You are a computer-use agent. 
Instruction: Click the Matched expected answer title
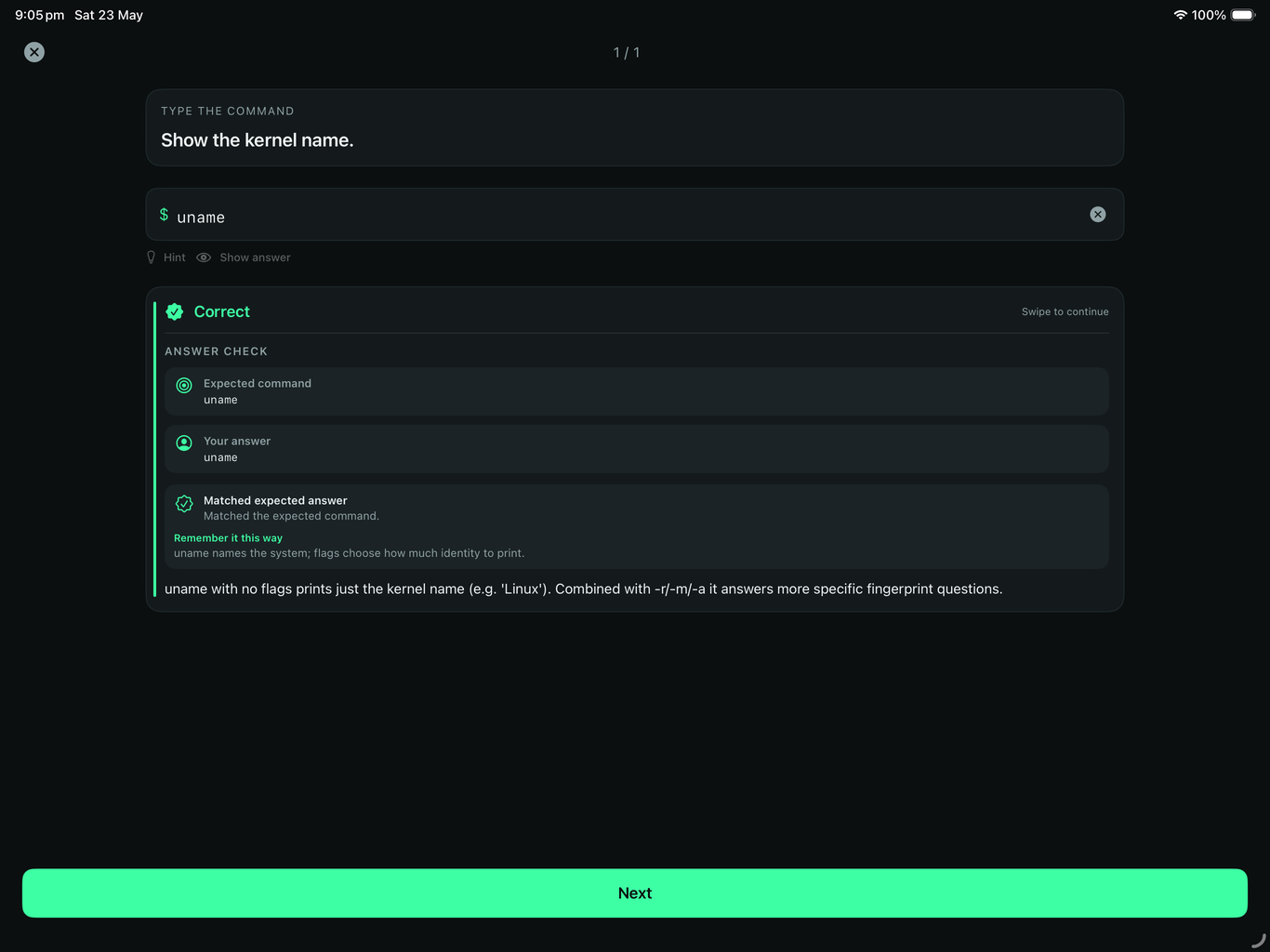tap(275, 500)
